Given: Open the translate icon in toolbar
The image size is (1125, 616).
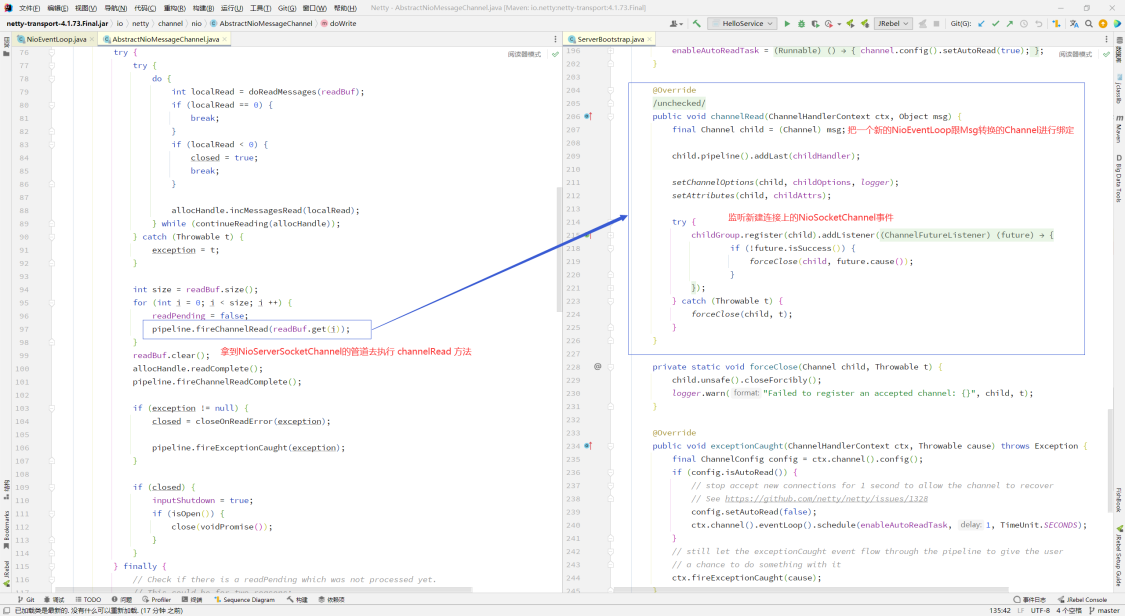Looking at the screenshot, I should tap(1074, 24).
